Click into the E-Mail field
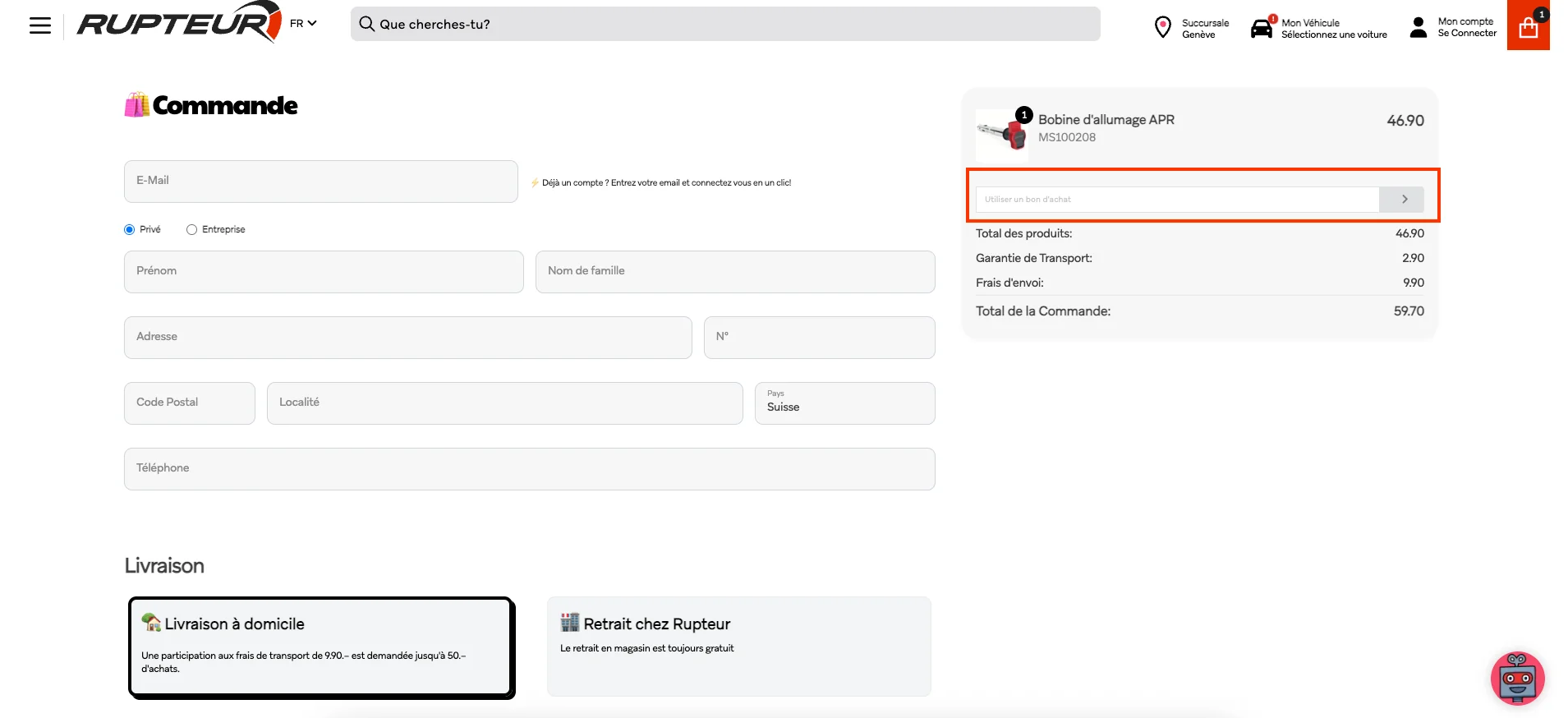The width and height of the screenshot is (1568, 718). tap(321, 182)
